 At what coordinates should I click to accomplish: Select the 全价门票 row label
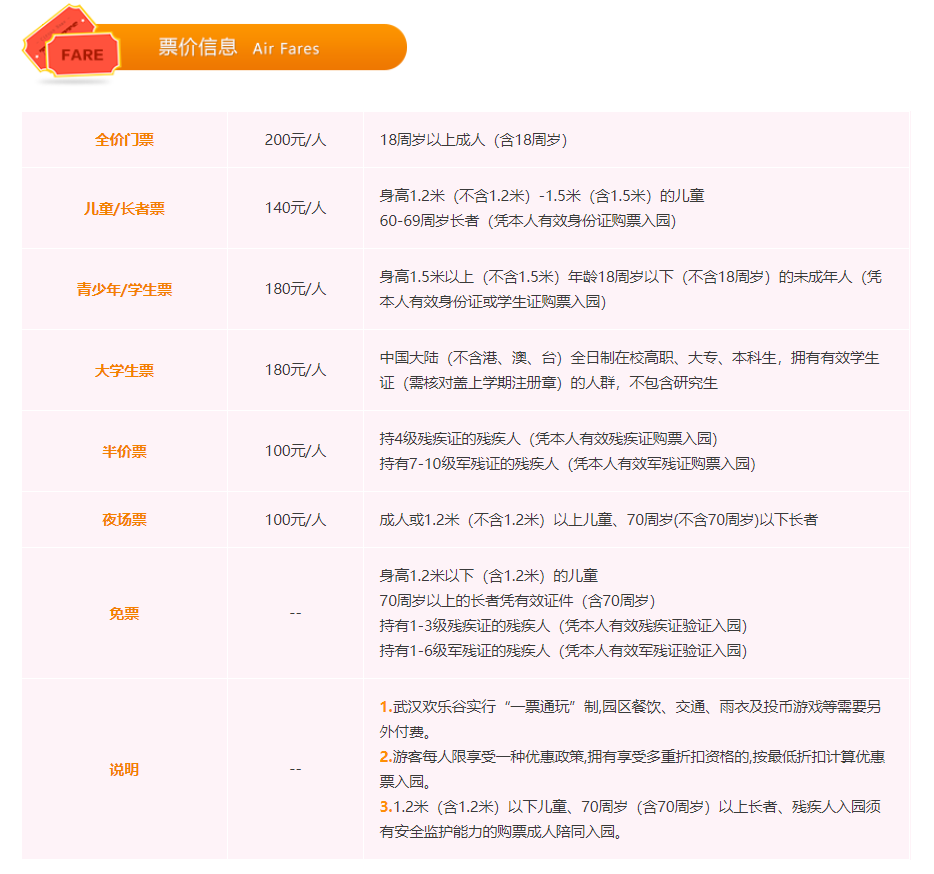[124, 140]
